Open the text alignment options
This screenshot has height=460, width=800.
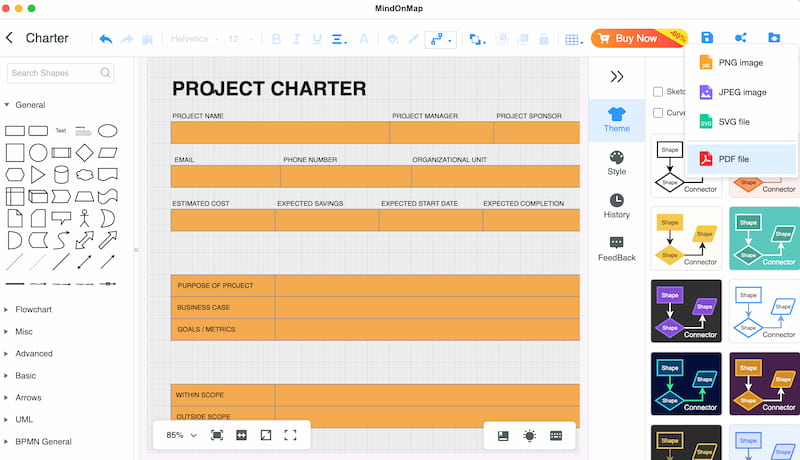tap(339, 39)
